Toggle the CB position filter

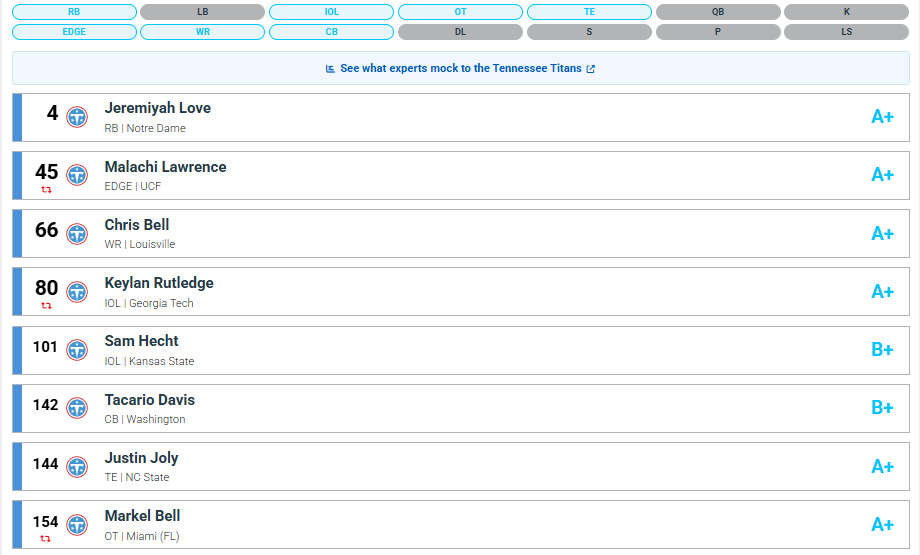(x=332, y=32)
